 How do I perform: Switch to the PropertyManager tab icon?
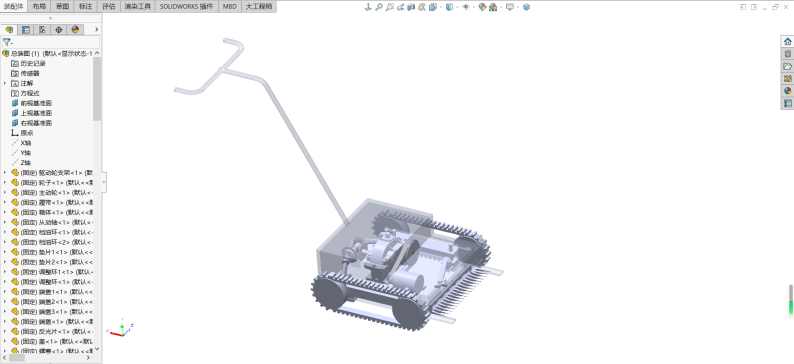pos(26,30)
